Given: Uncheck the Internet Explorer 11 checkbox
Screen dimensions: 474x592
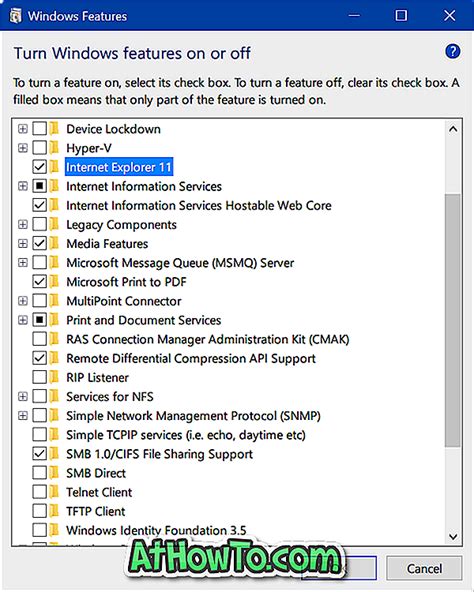Looking at the screenshot, I should click(x=40, y=167).
